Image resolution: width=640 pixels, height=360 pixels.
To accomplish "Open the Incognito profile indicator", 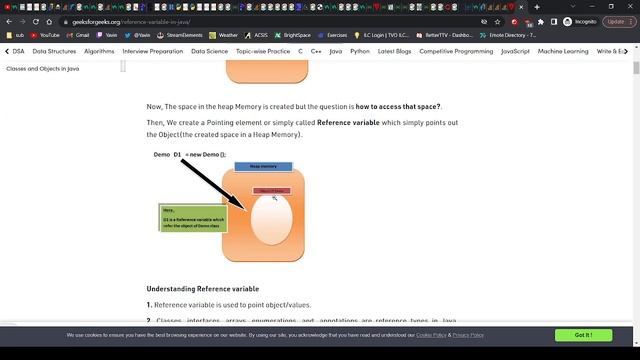I will 580,22.
